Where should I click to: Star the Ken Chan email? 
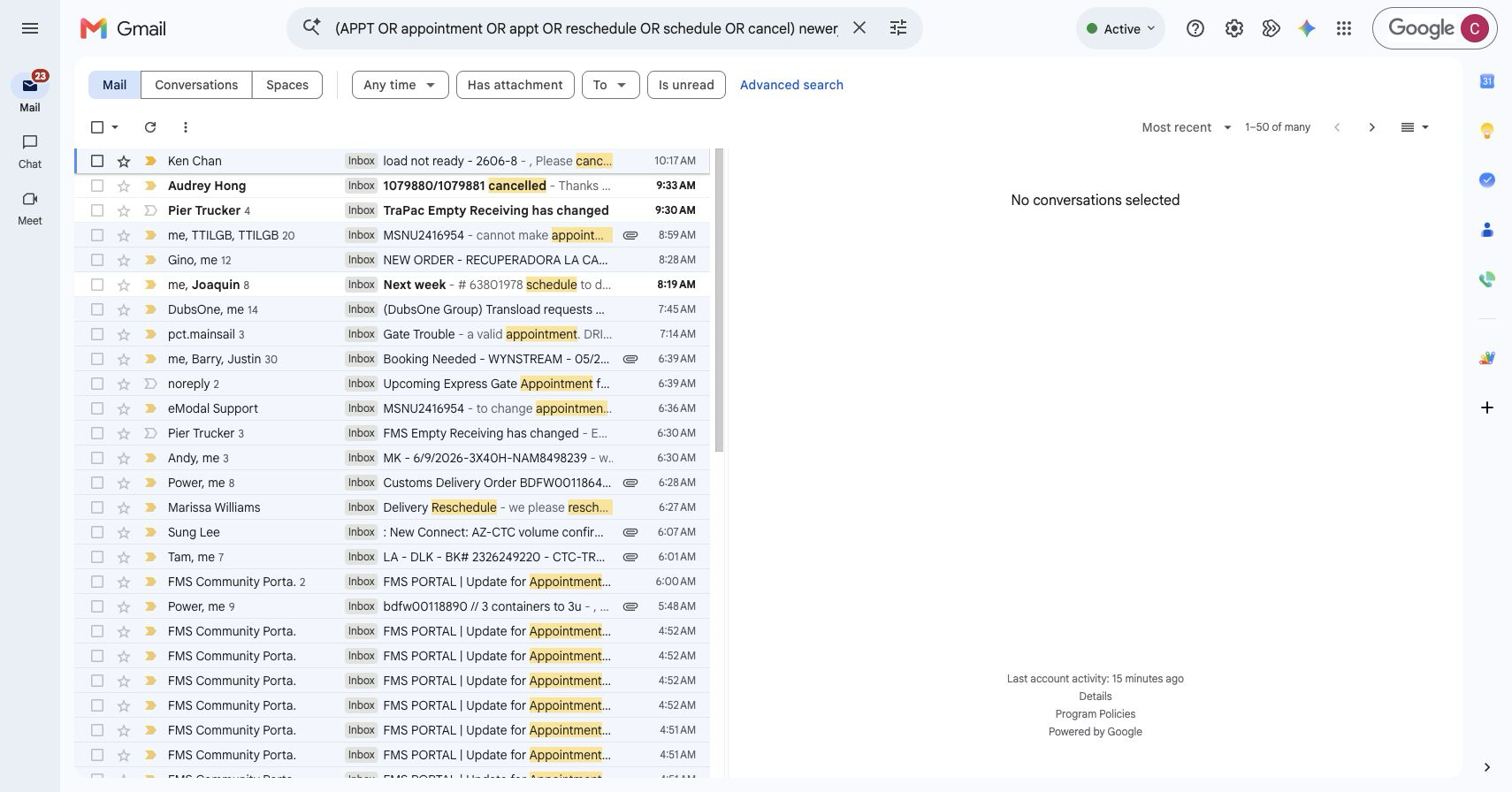click(124, 161)
